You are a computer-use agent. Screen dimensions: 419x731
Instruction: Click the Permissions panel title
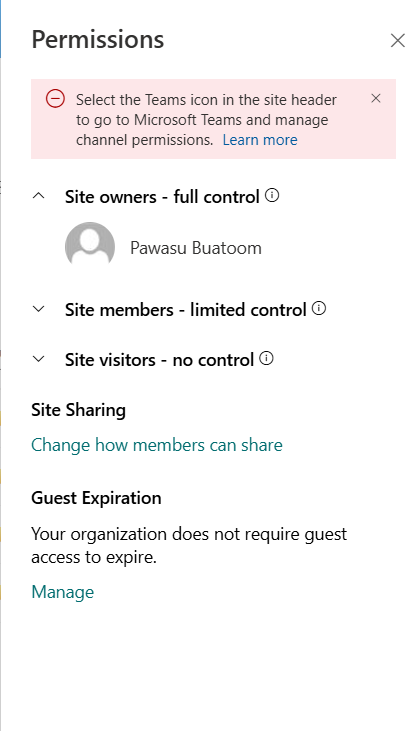98,40
